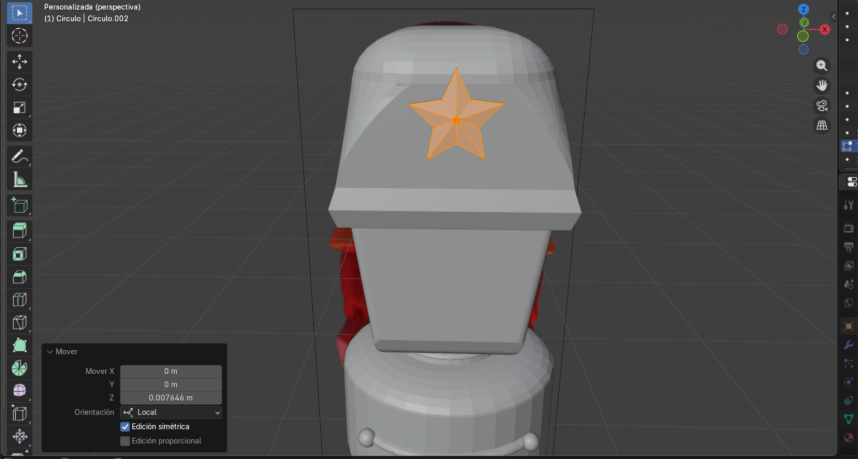The width and height of the screenshot is (858, 459).
Task: Toggle the camera view button
Action: click(x=821, y=105)
